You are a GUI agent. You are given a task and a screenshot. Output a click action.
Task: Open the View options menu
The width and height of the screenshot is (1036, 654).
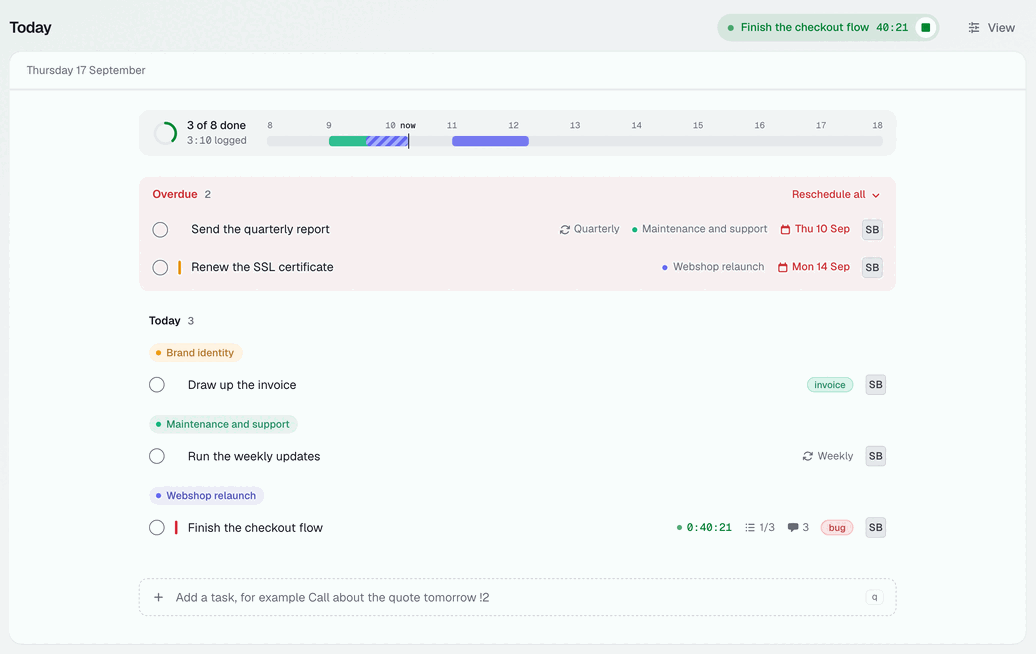coord(992,28)
